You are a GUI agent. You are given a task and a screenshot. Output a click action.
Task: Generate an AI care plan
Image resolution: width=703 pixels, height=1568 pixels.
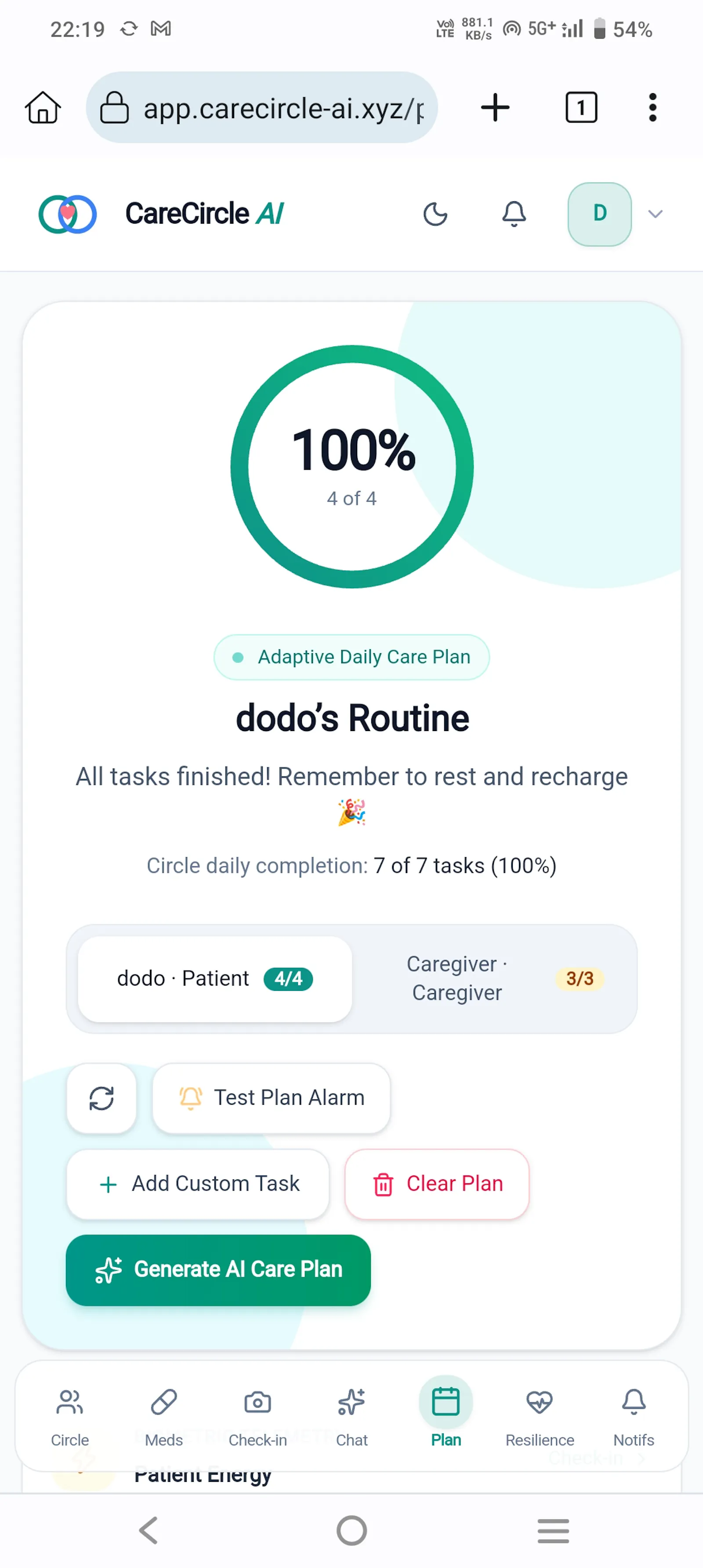click(218, 1270)
